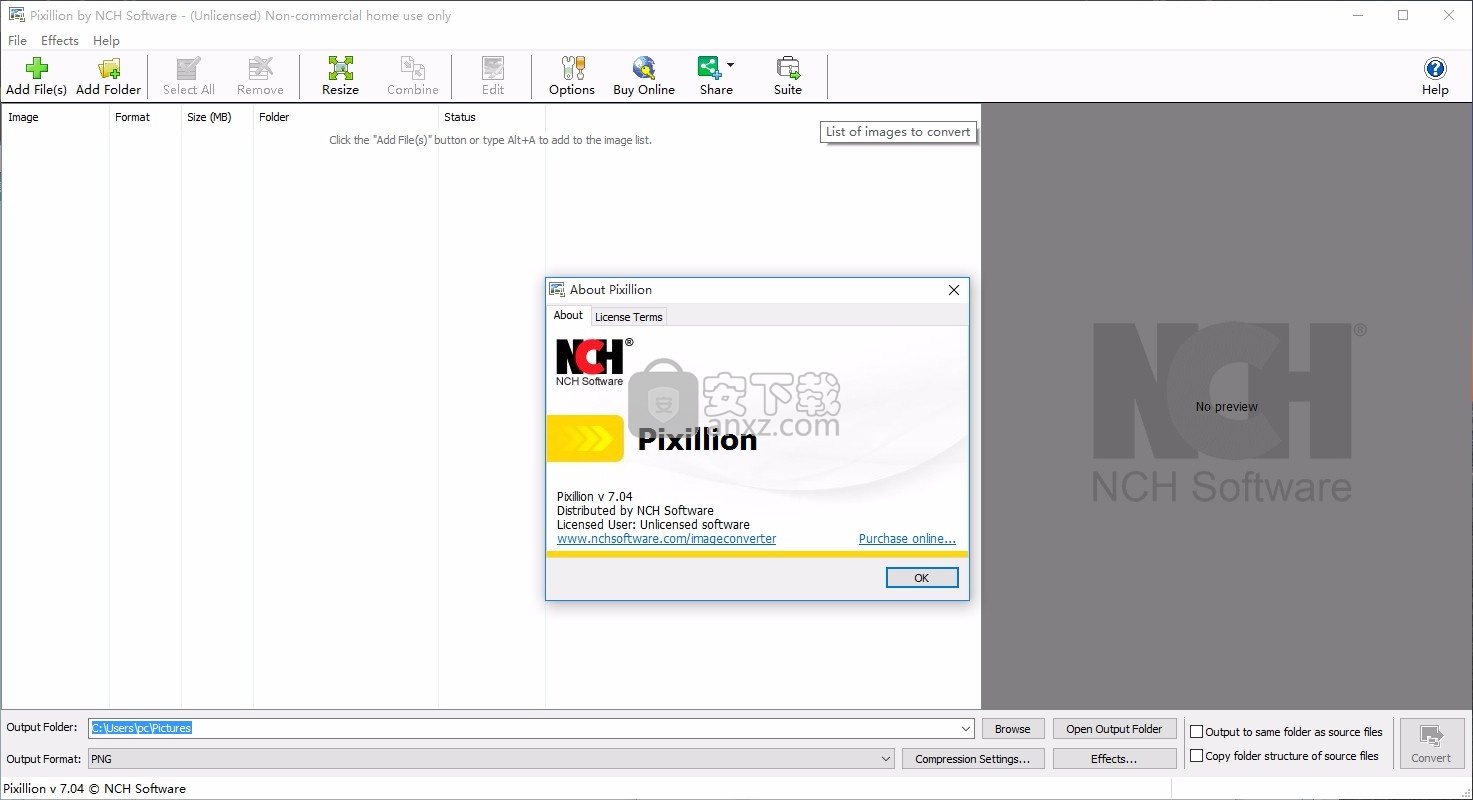Viewport: 1473px width, 800px height.
Task: Click the Help icon in toolbar
Action: pos(1435,76)
